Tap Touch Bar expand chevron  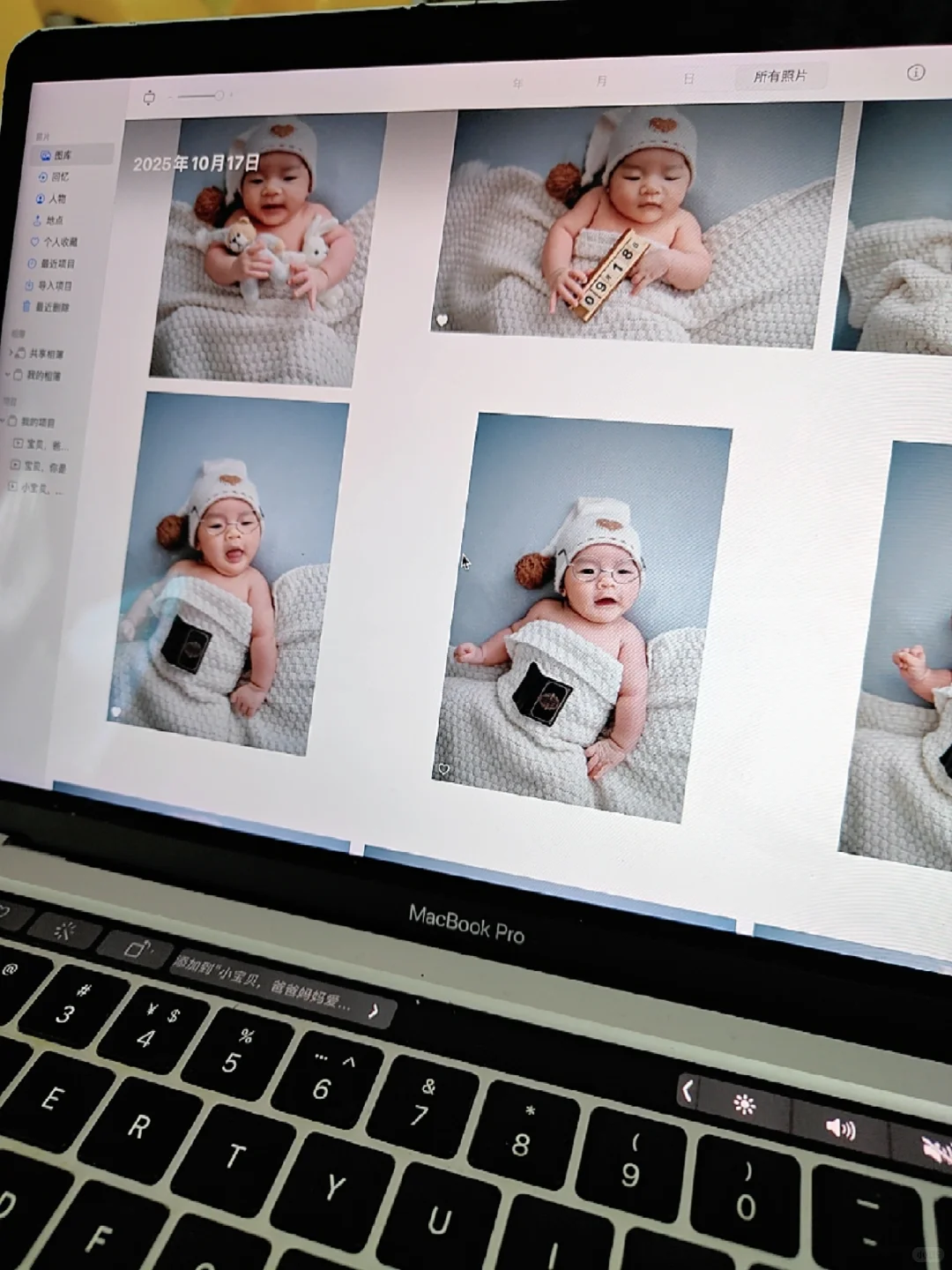[x=688, y=1092]
